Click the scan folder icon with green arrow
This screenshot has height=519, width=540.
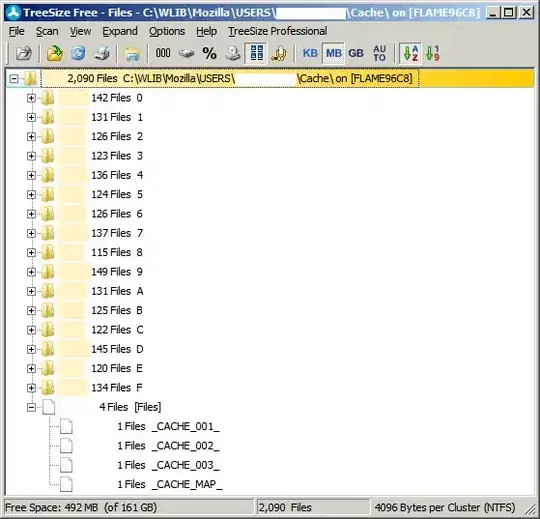54,53
